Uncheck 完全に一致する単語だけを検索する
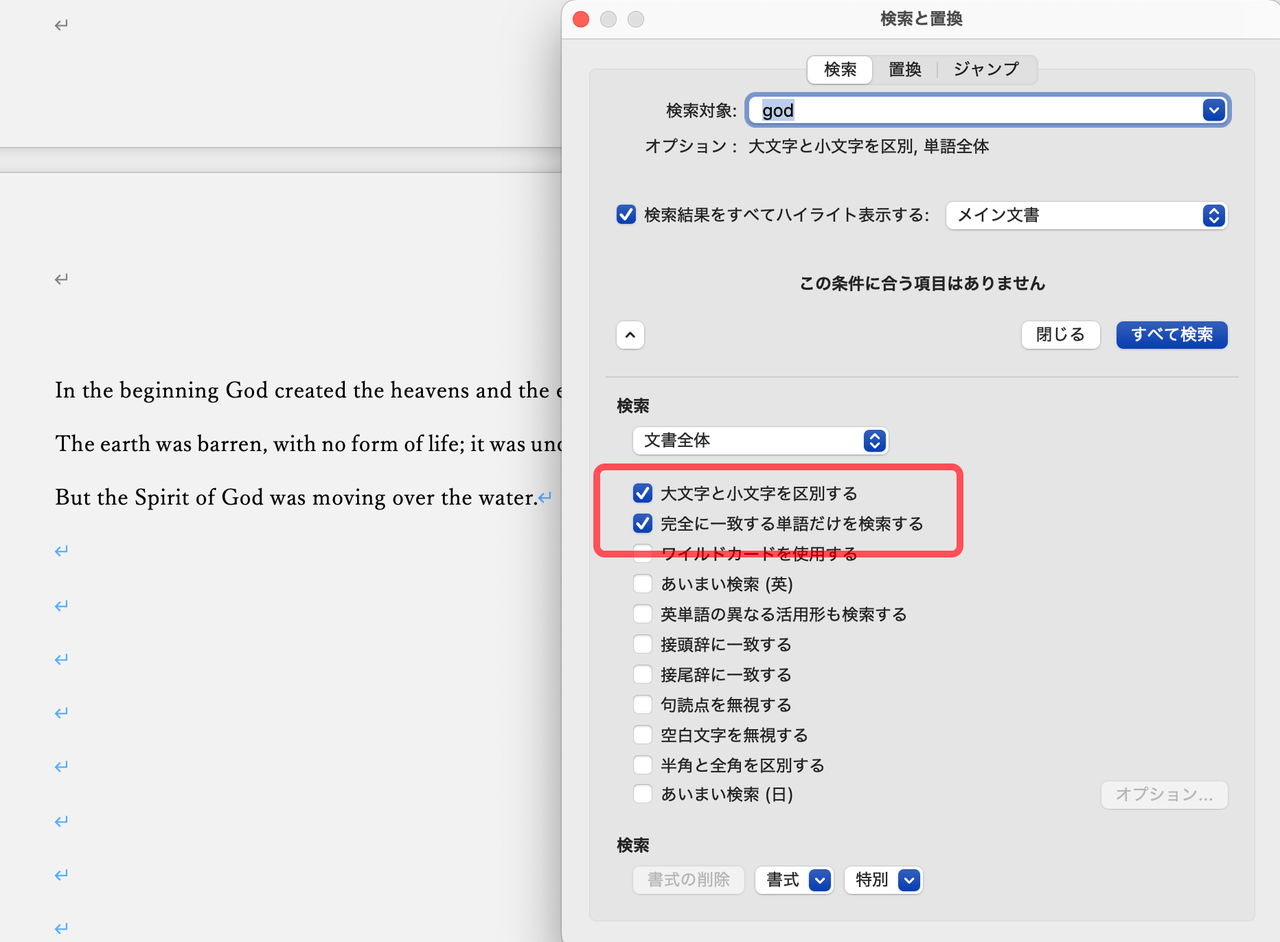The height and width of the screenshot is (942, 1280). (x=642, y=523)
